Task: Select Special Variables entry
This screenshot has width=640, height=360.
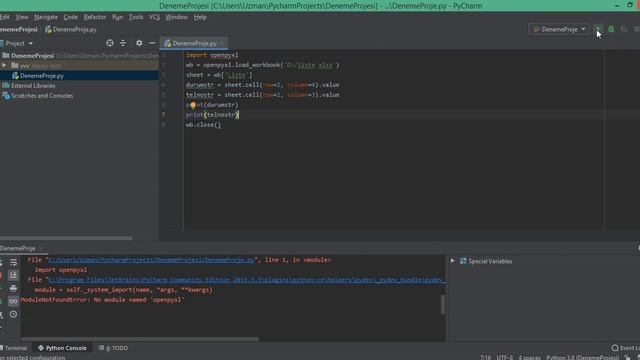Action: 486,261
